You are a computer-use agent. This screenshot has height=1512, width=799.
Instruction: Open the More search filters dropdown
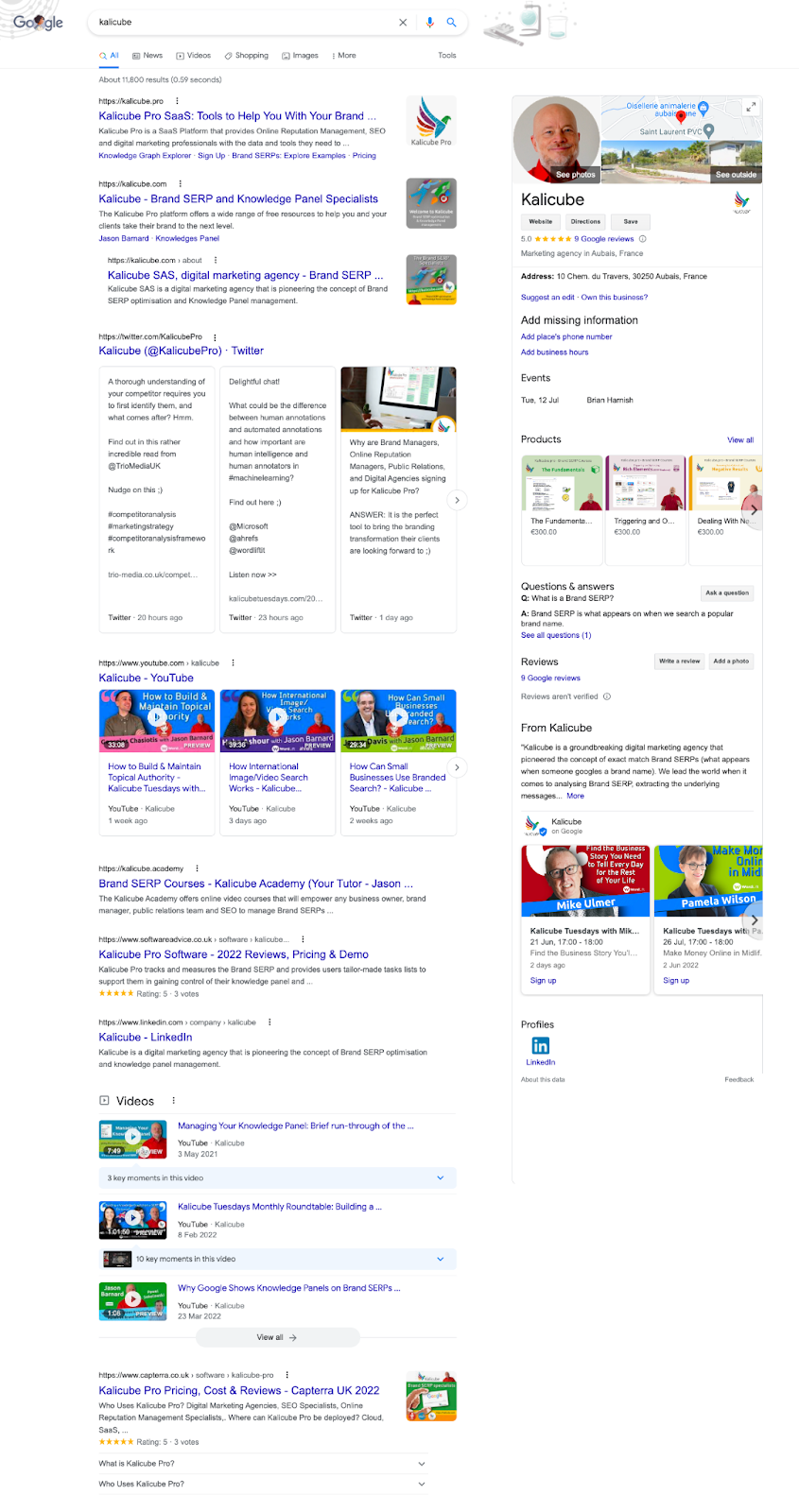(x=344, y=56)
